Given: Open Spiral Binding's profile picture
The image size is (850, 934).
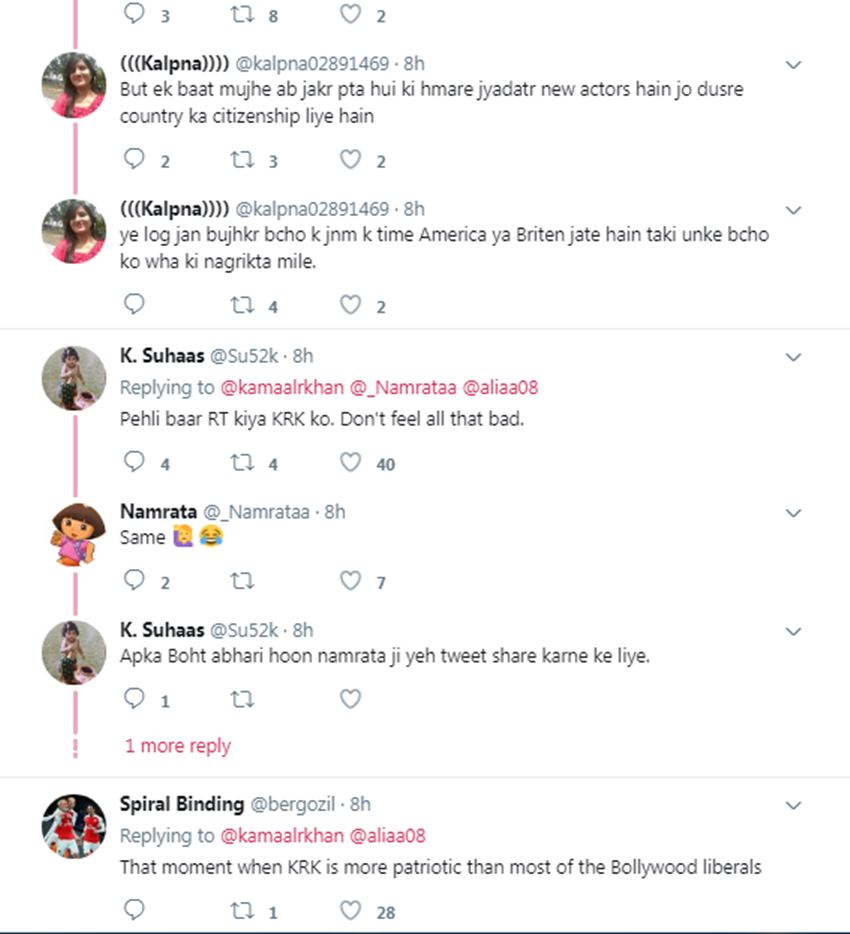Looking at the screenshot, I should pos(73,826).
